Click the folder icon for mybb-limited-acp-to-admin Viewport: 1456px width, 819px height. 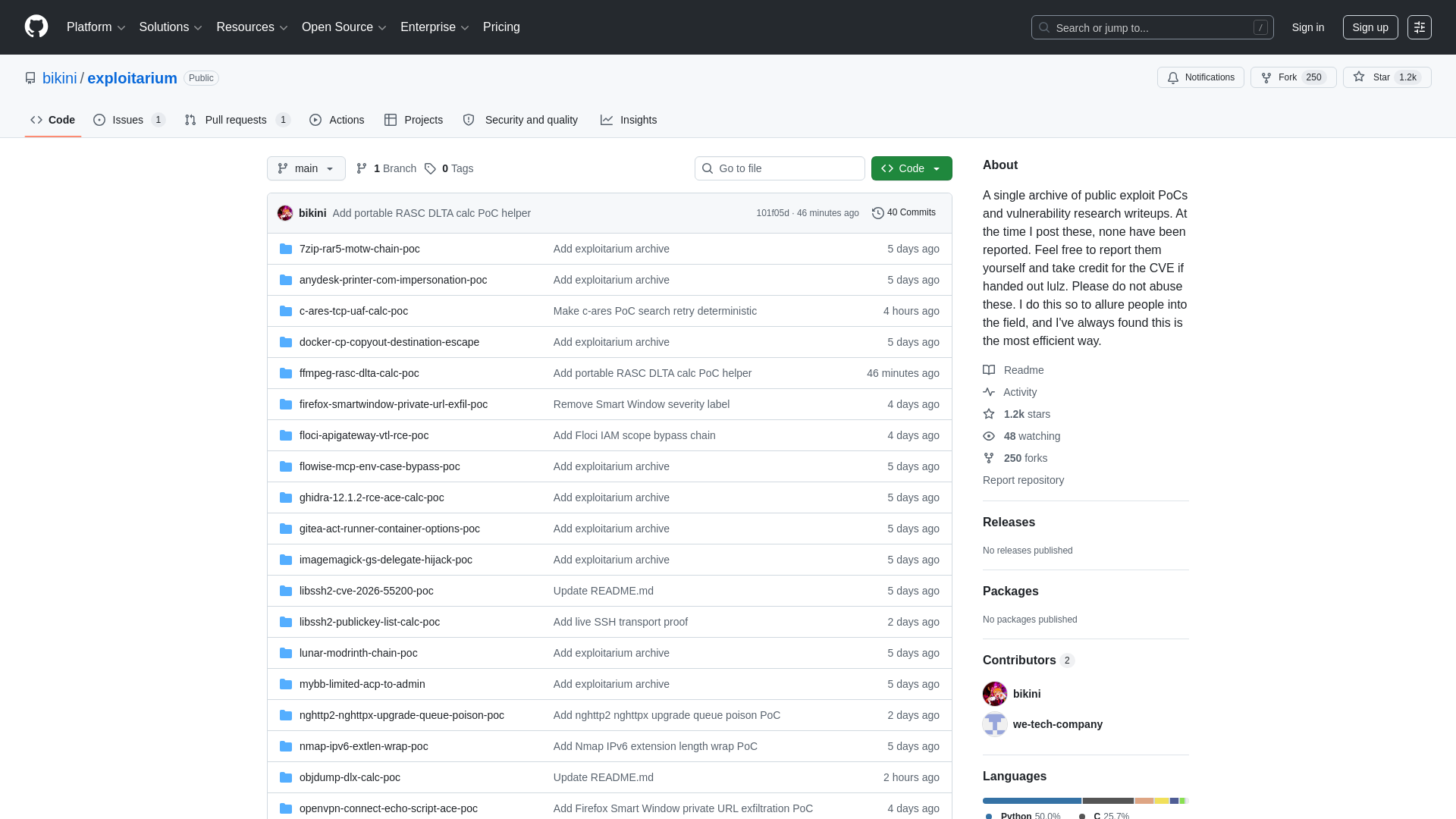tap(286, 684)
